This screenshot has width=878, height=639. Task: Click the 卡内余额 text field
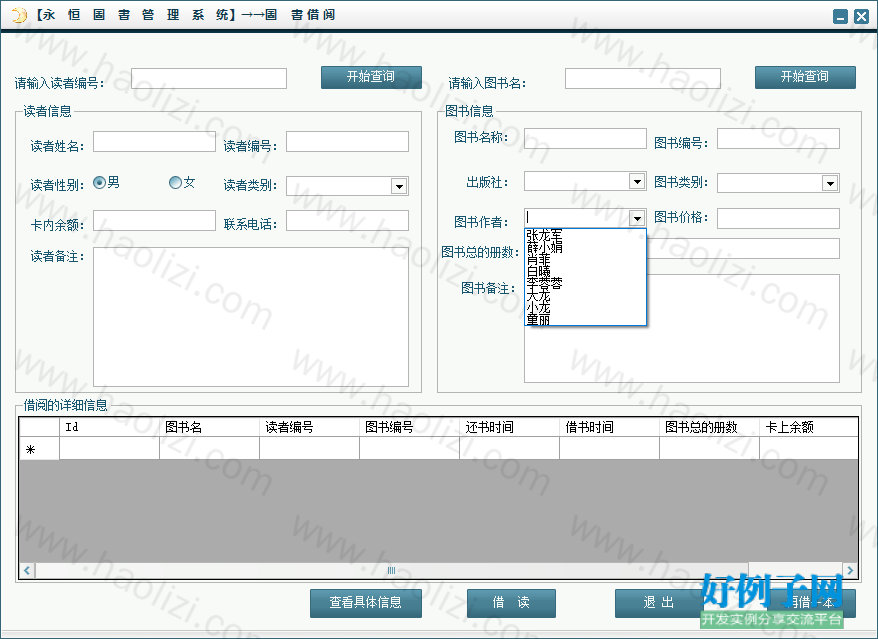coord(155,221)
